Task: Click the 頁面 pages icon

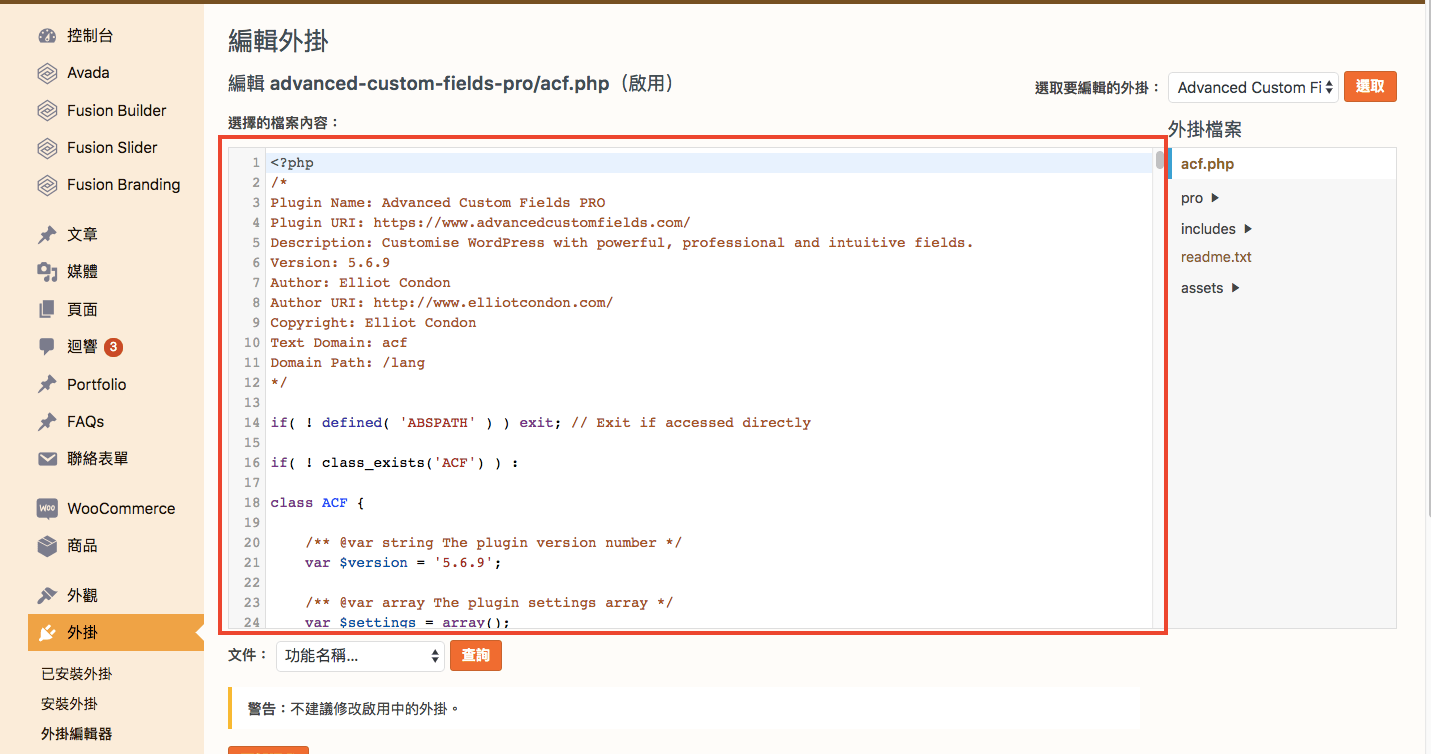Action: pyautogui.click(x=47, y=310)
